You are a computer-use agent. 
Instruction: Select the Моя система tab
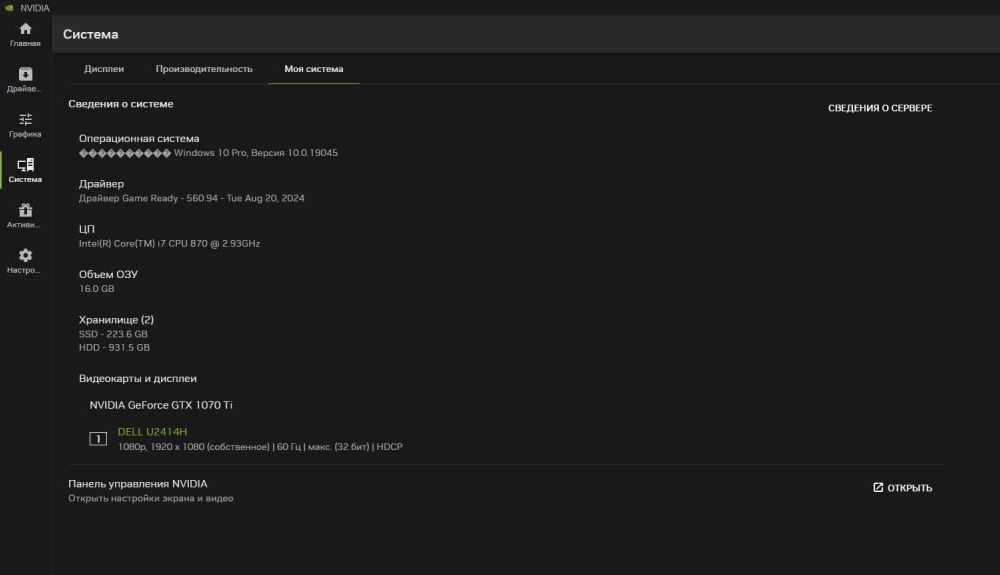click(314, 69)
